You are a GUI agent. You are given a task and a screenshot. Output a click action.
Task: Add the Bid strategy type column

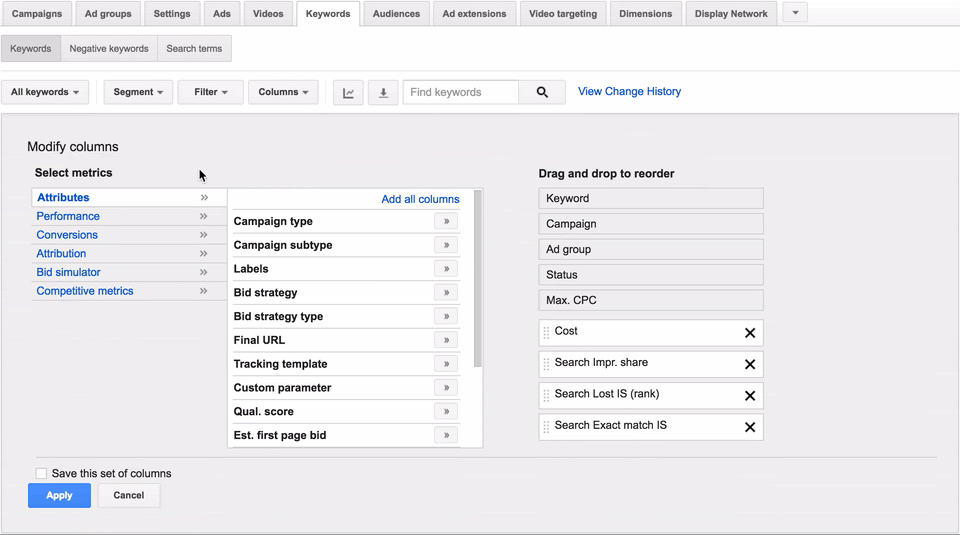446,316
